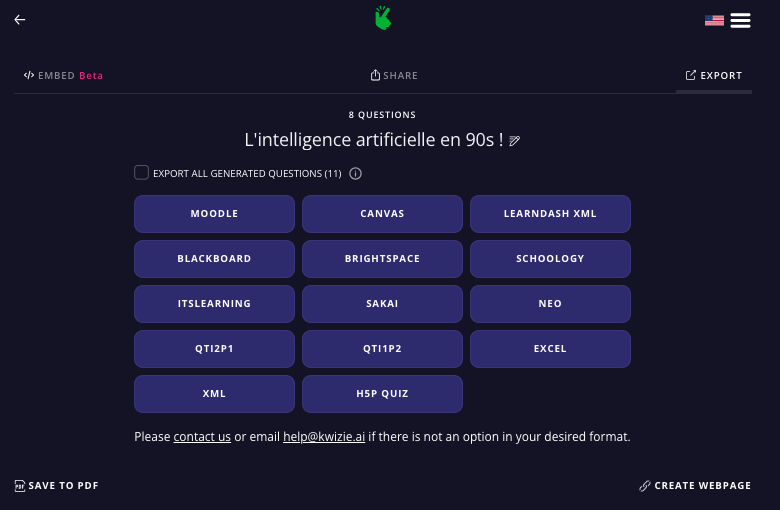
Task: Click the Save to PDF icon
Action: 20,486
